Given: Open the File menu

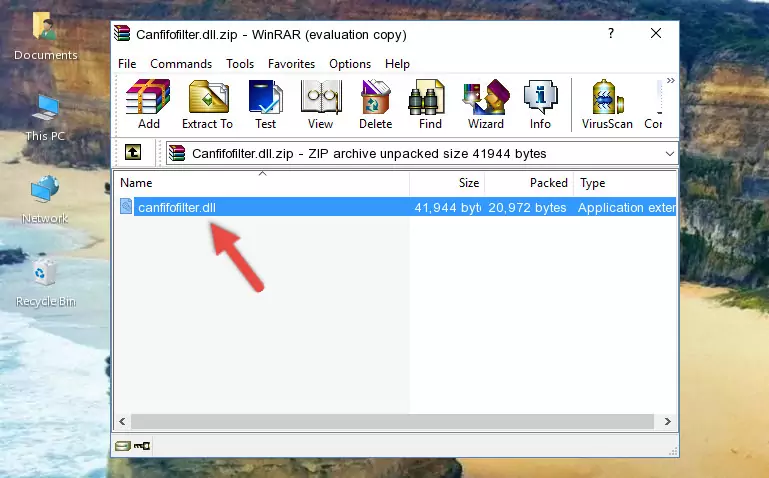Looking at the screenshot, I should tap(127, 64).
